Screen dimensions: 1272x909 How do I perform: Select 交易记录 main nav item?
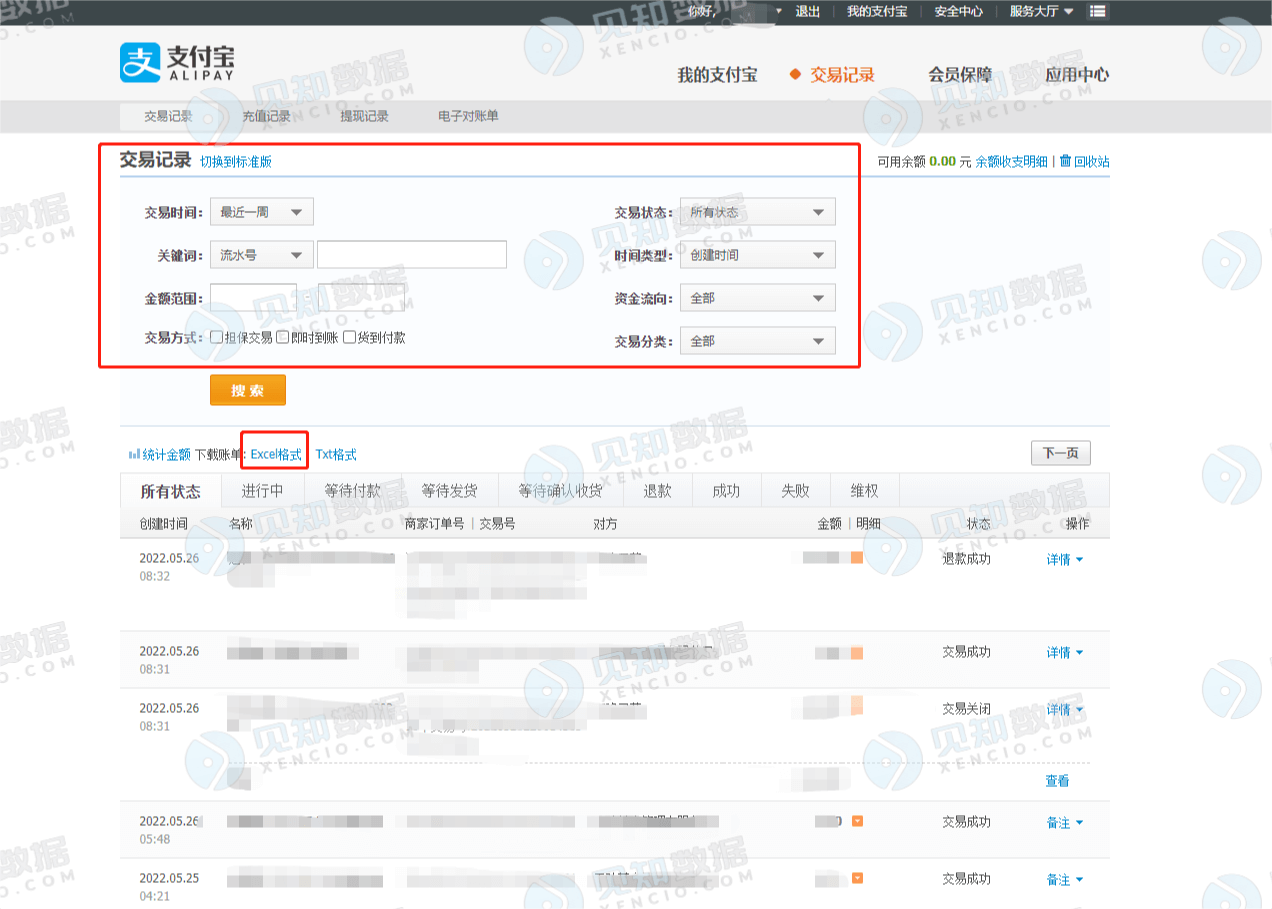(842, 75)
